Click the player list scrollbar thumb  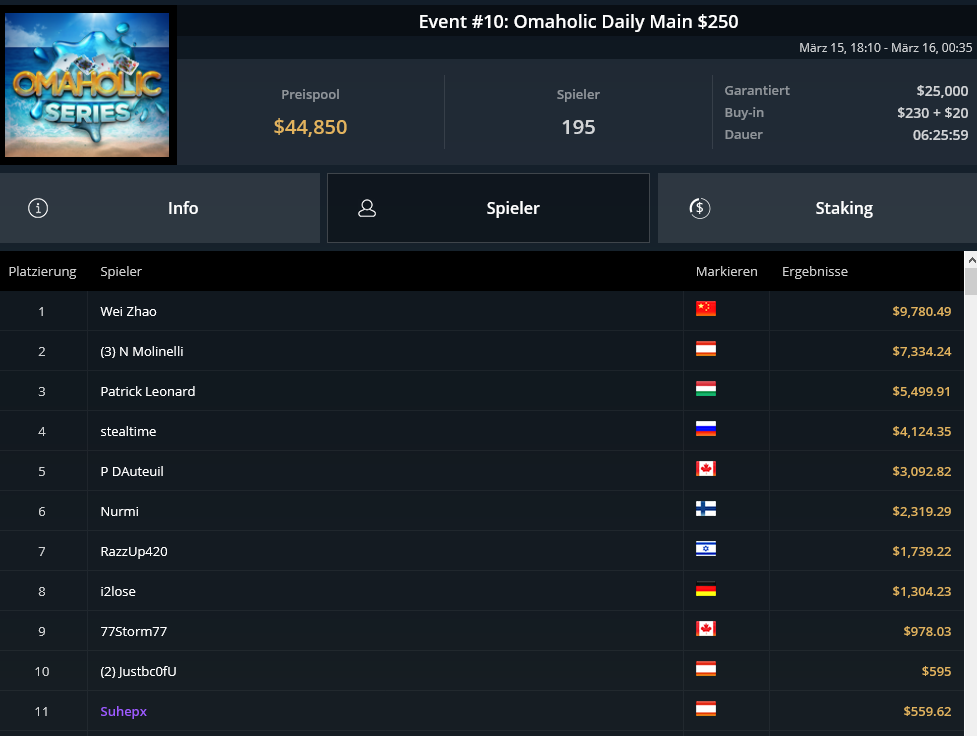coord(971,281)
